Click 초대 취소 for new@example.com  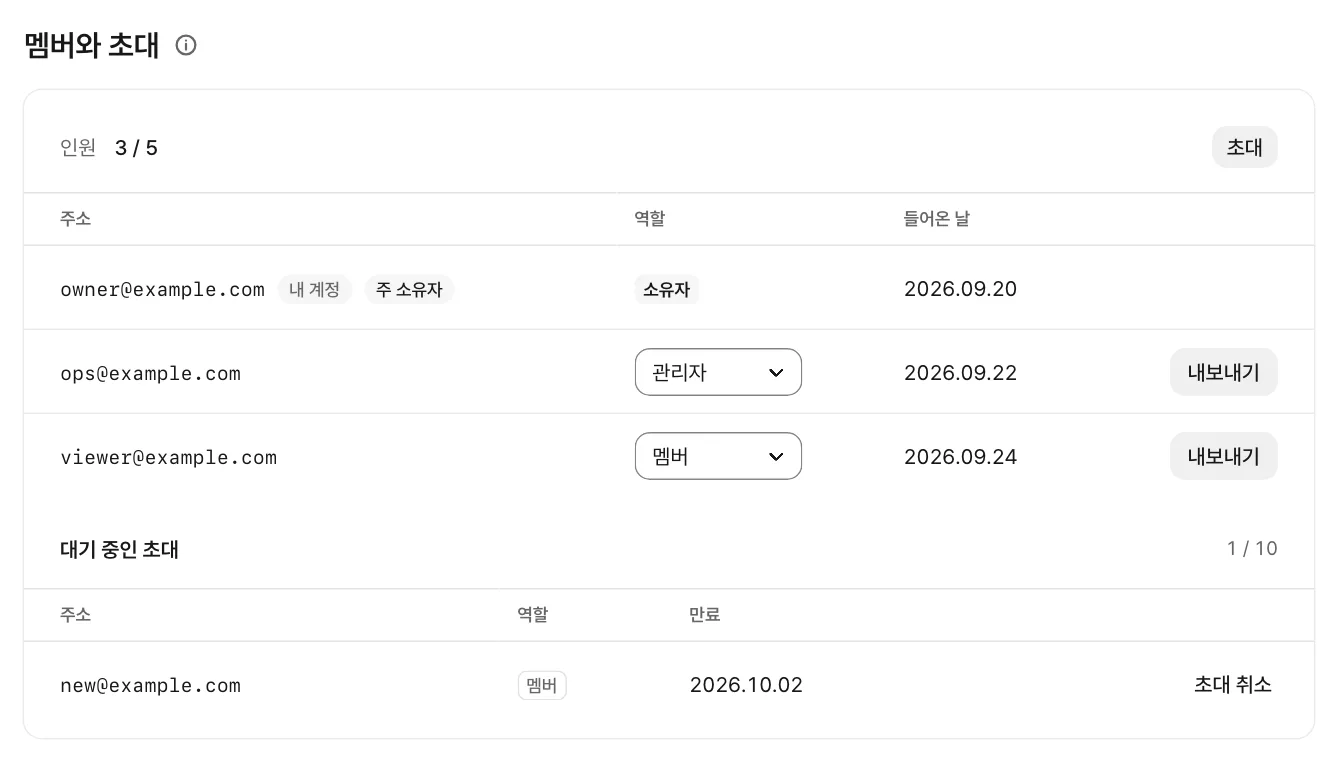click(1232, 685)
